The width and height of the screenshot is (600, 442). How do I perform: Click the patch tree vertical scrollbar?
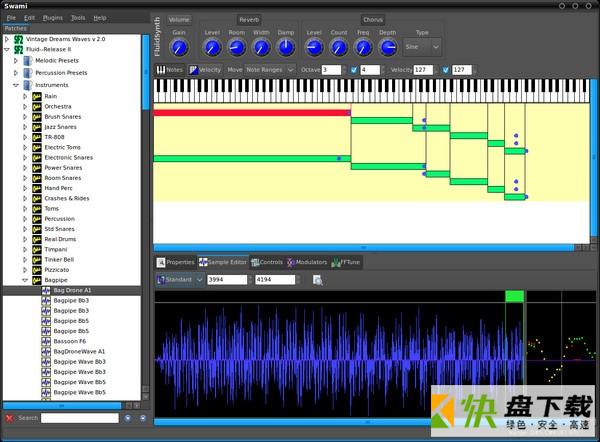[x=145, y=72]
